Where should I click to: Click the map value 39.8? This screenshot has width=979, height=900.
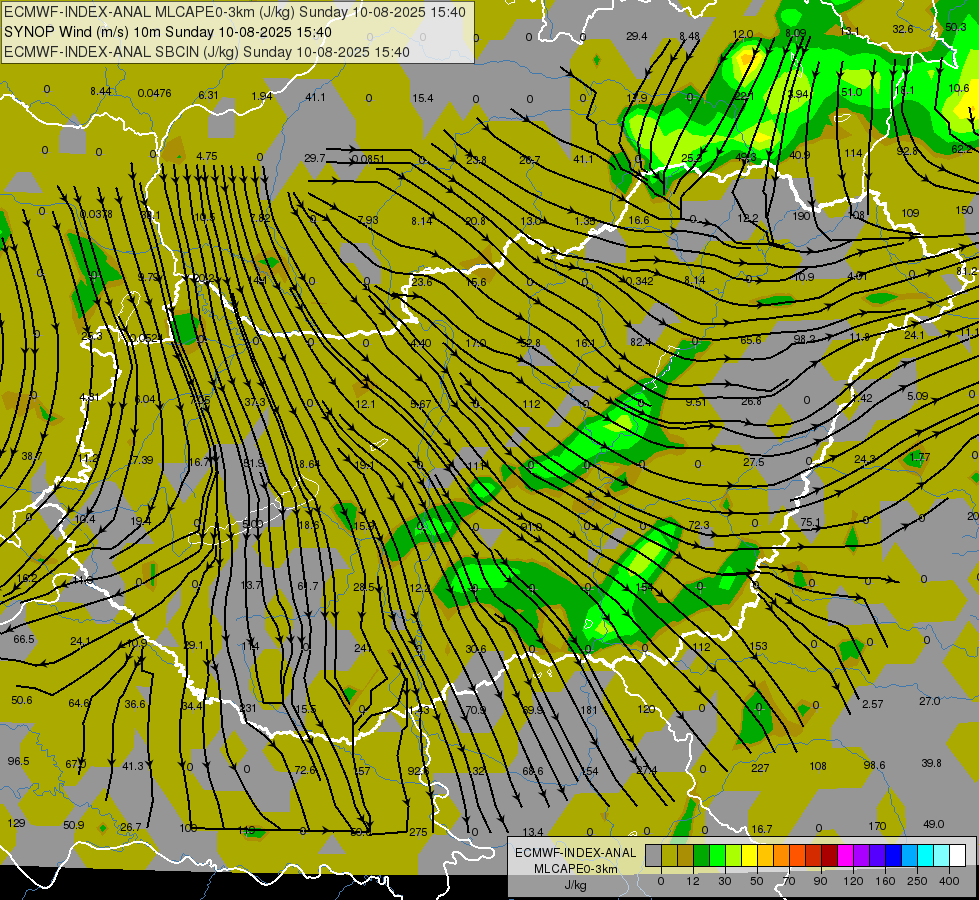(x=931, y=763)
